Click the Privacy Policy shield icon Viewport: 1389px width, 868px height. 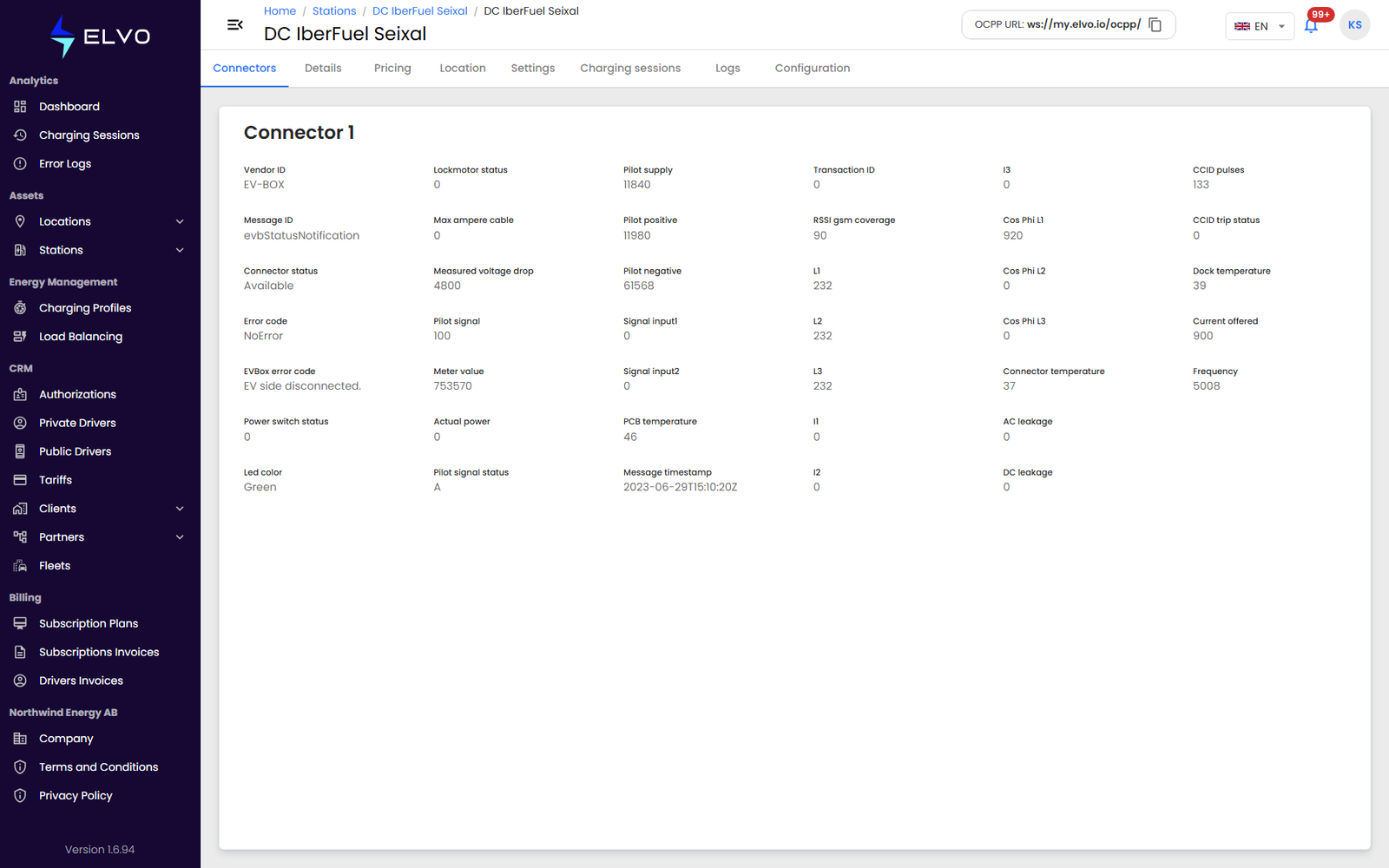pyautogui.click(x=20, y=796)
